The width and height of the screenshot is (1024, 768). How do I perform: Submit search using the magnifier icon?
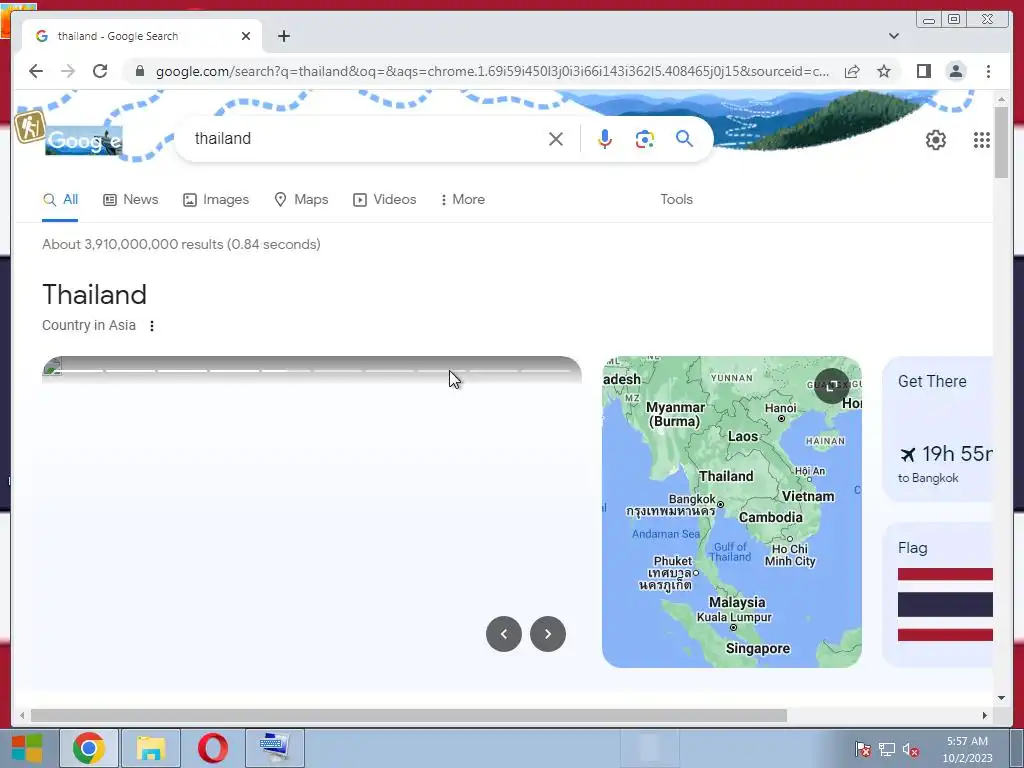(x=684, y=138)
